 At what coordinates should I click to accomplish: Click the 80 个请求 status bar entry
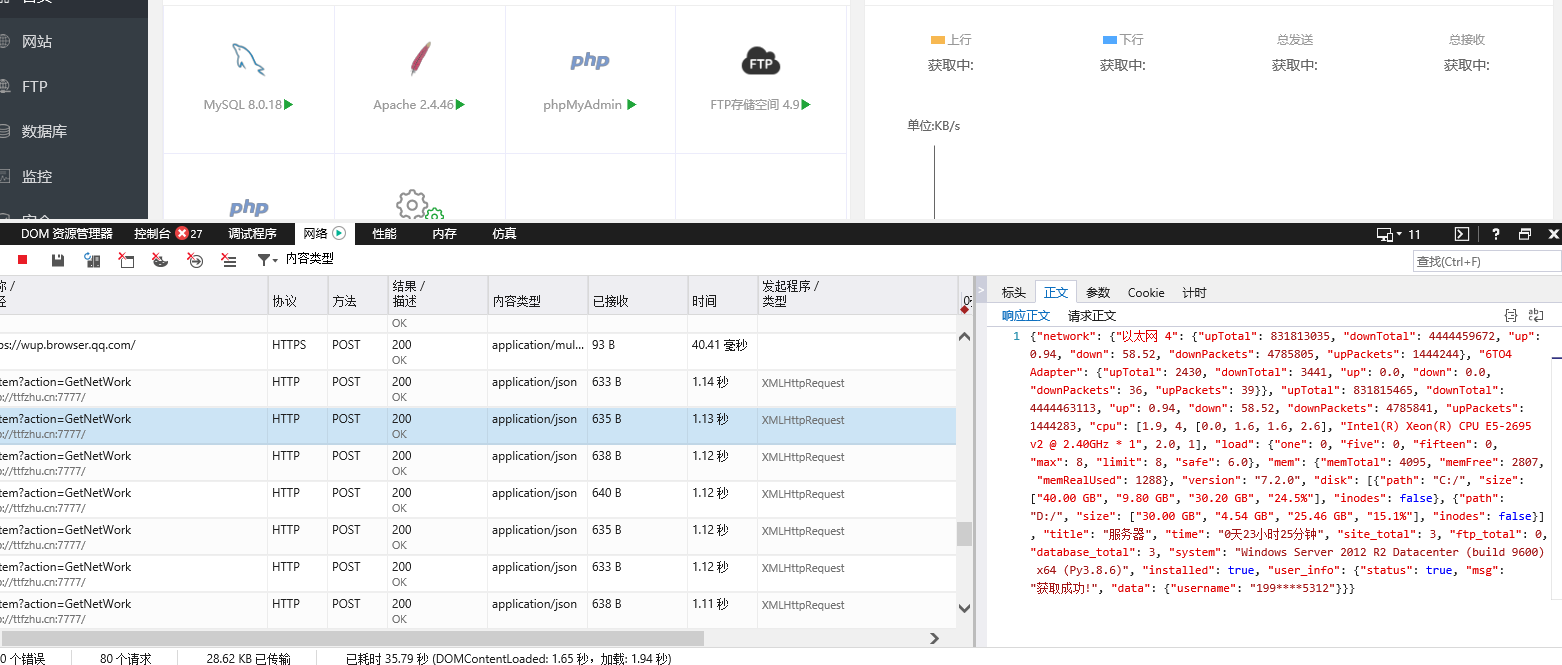point(126,659)
